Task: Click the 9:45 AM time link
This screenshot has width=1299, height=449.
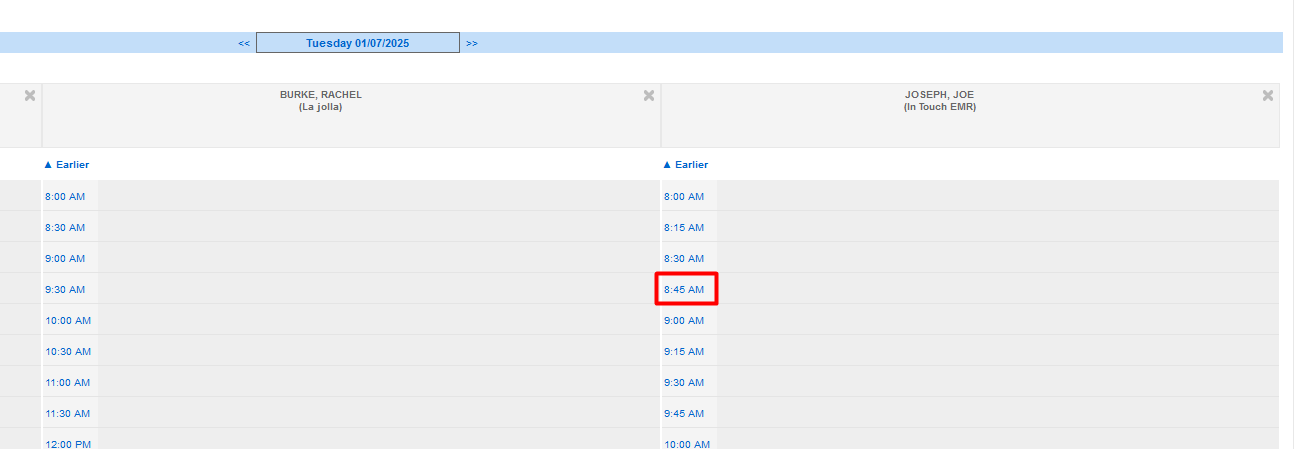Action: (684, 414)
